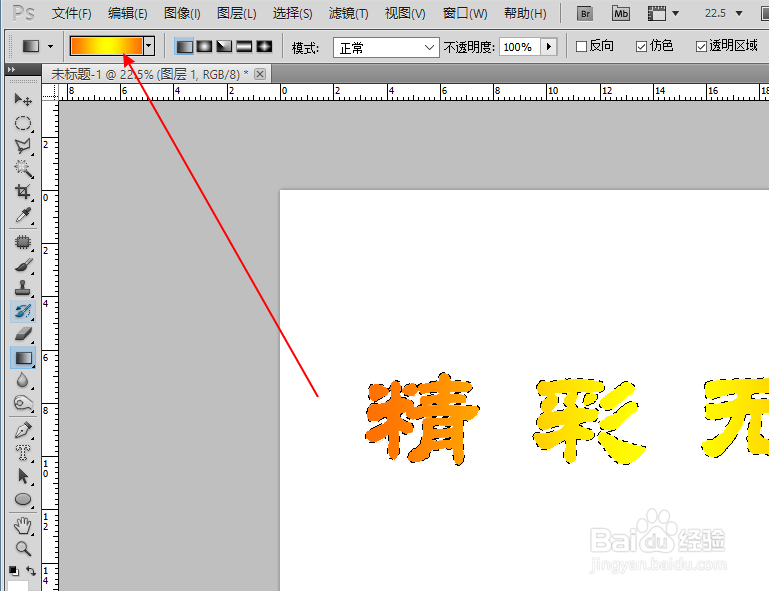Select the Eraser tool
The image size is (769, 591).
tap(23, 334)
